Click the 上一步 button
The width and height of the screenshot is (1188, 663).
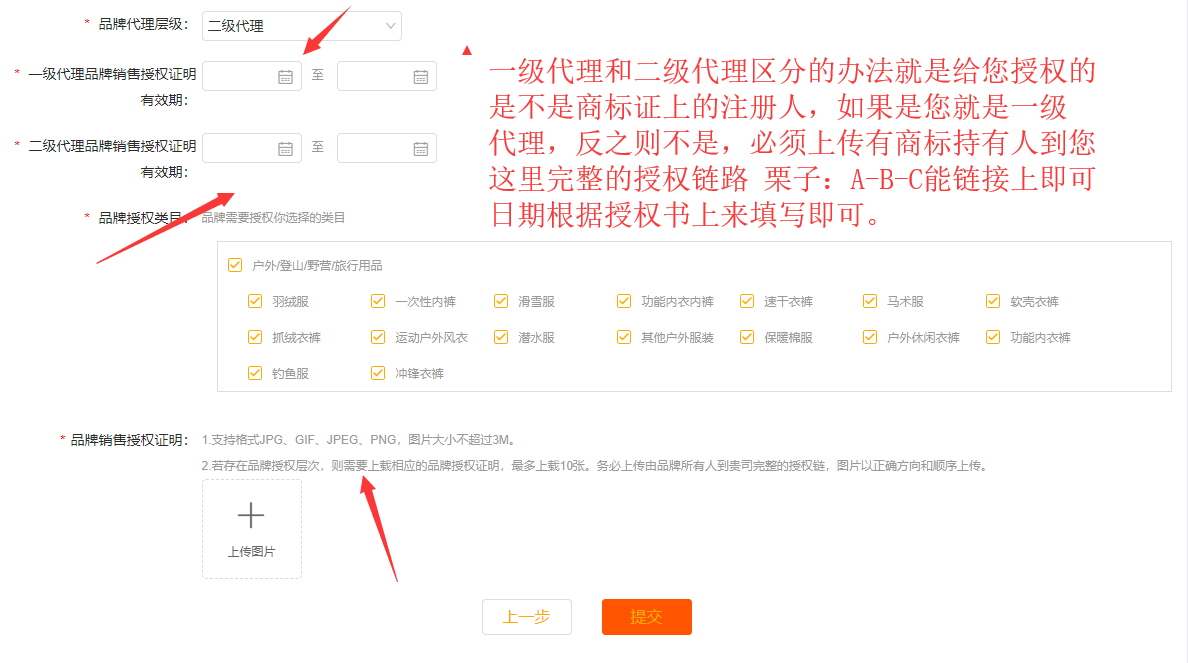tap(527, 617)
